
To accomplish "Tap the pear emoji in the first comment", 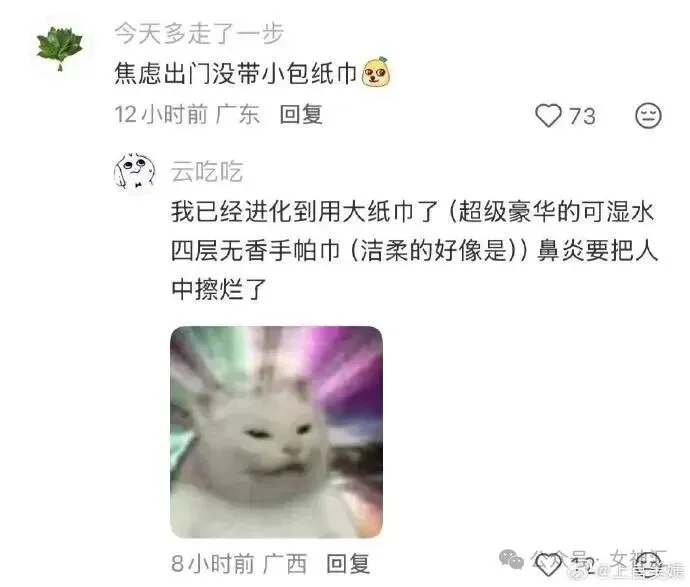I will pos(376,72).
